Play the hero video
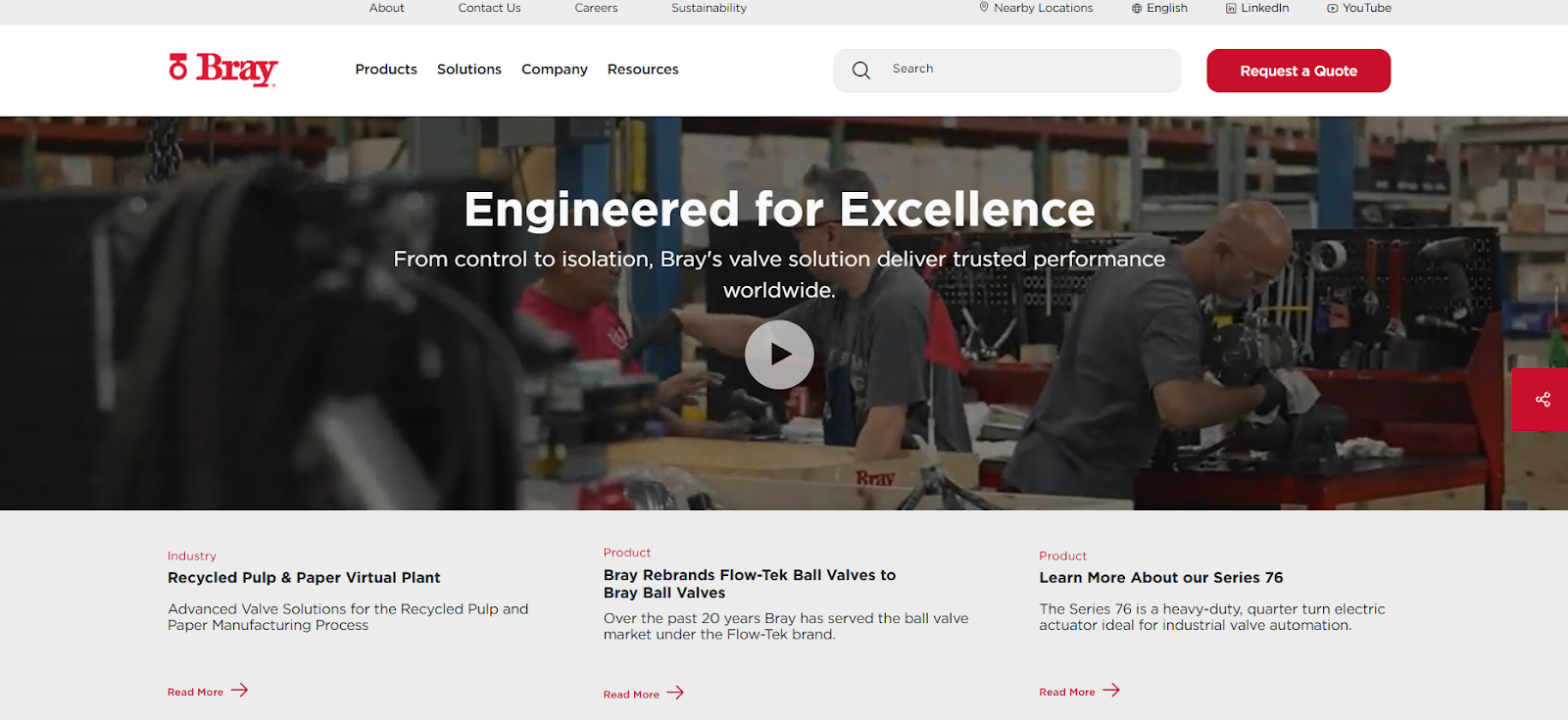Viewport: 1568px width, 720px height. point(779,355)
